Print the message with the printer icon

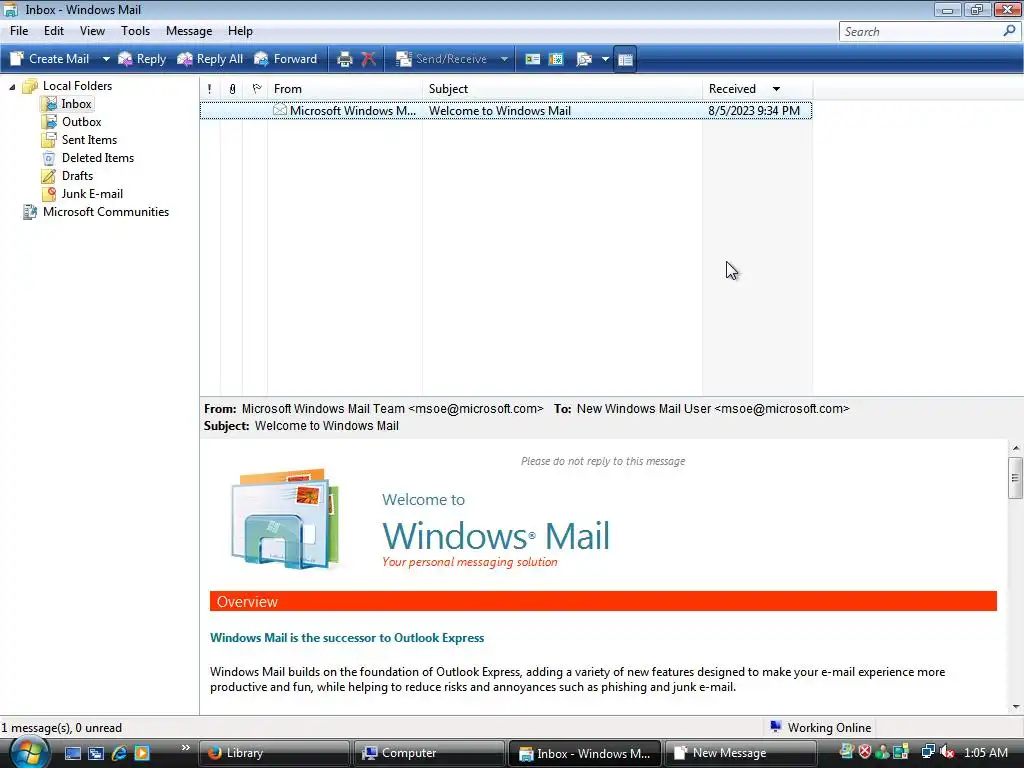344,59
